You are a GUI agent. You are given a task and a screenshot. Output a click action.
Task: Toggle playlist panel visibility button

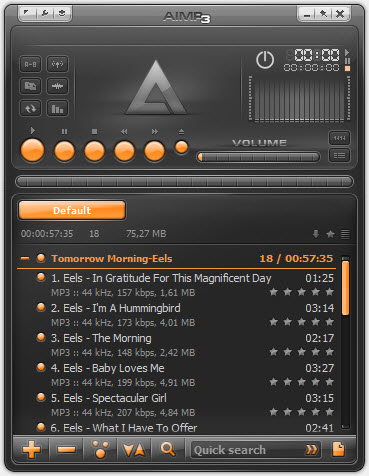339,155
